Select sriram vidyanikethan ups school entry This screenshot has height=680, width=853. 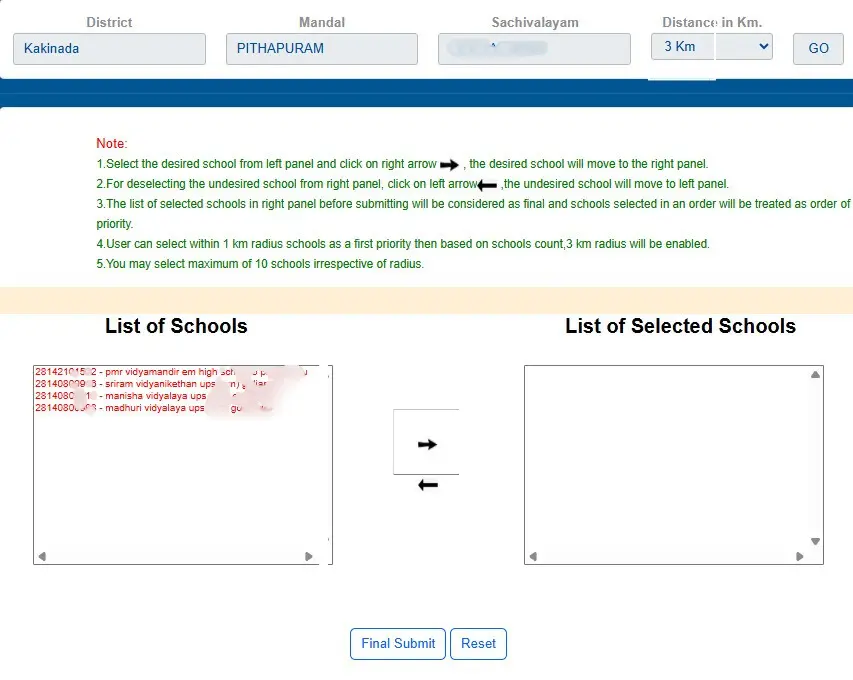click(152, 384)
